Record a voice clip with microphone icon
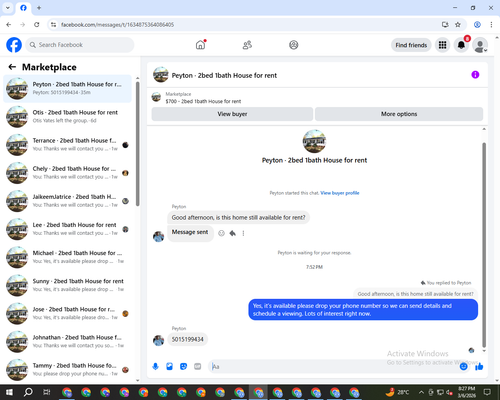Viewport: 500px width, 400px height. pyautogui.click(x=155, y=367)
